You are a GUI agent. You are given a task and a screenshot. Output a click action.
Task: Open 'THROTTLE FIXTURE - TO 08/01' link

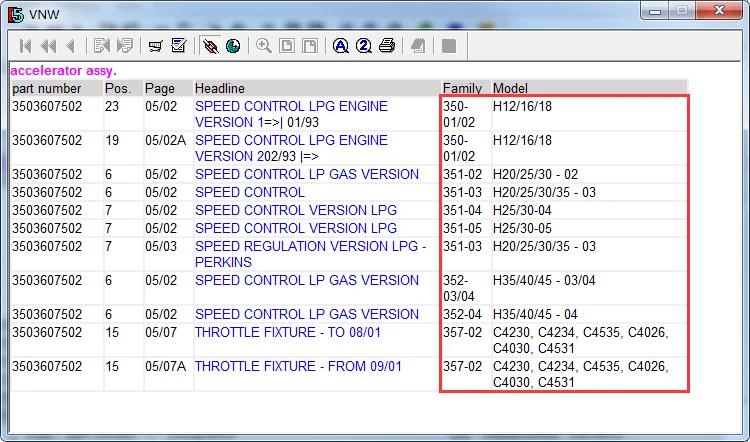pos(288,332)
